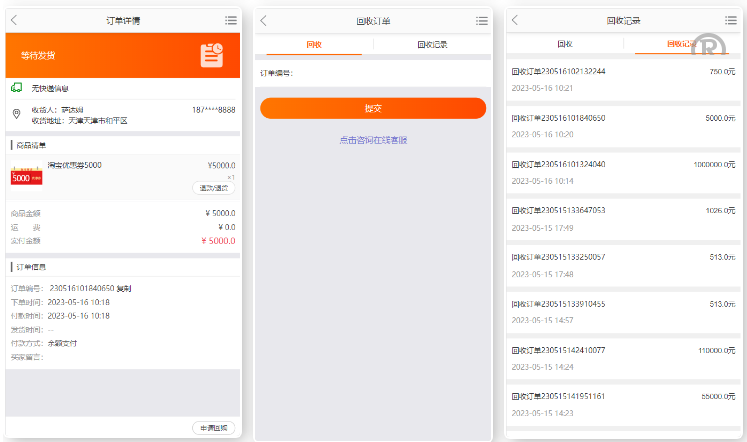Select the 回收 tab on 回收记录 page
This screenshot has height=442, width=747.
click(x=565, y=44)
